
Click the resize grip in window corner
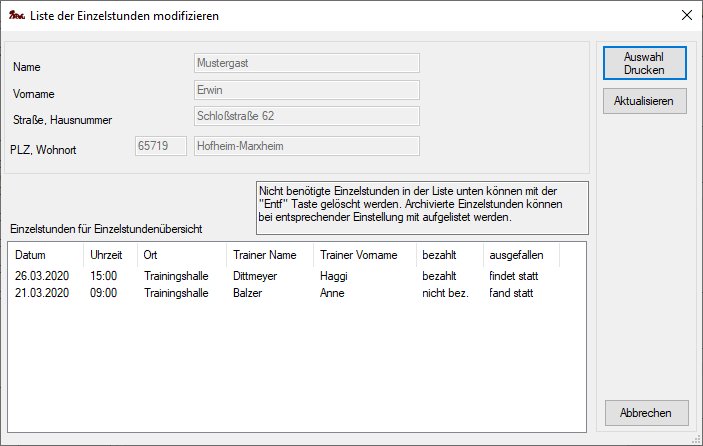click(x=694, y=437)
